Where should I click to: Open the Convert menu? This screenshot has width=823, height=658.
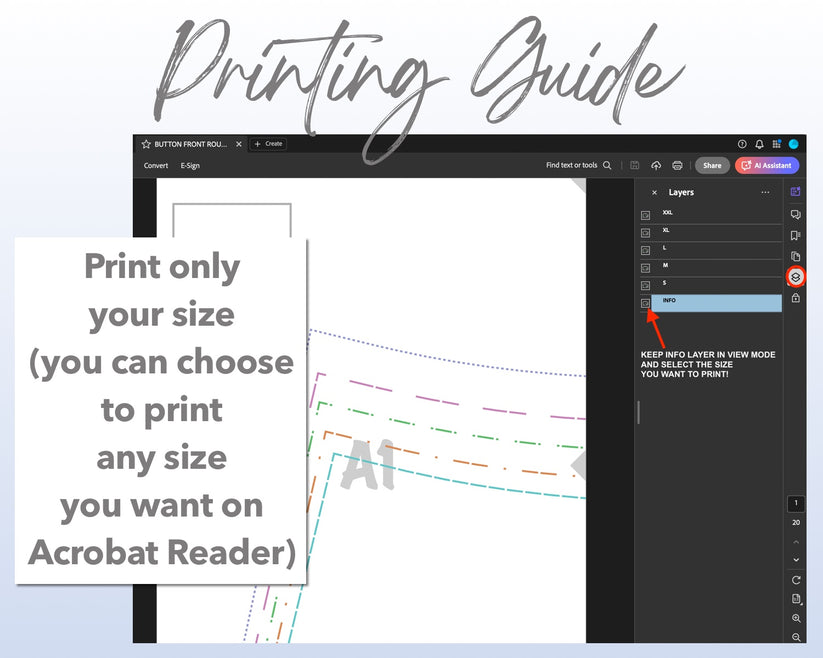[x=156, y=165]
